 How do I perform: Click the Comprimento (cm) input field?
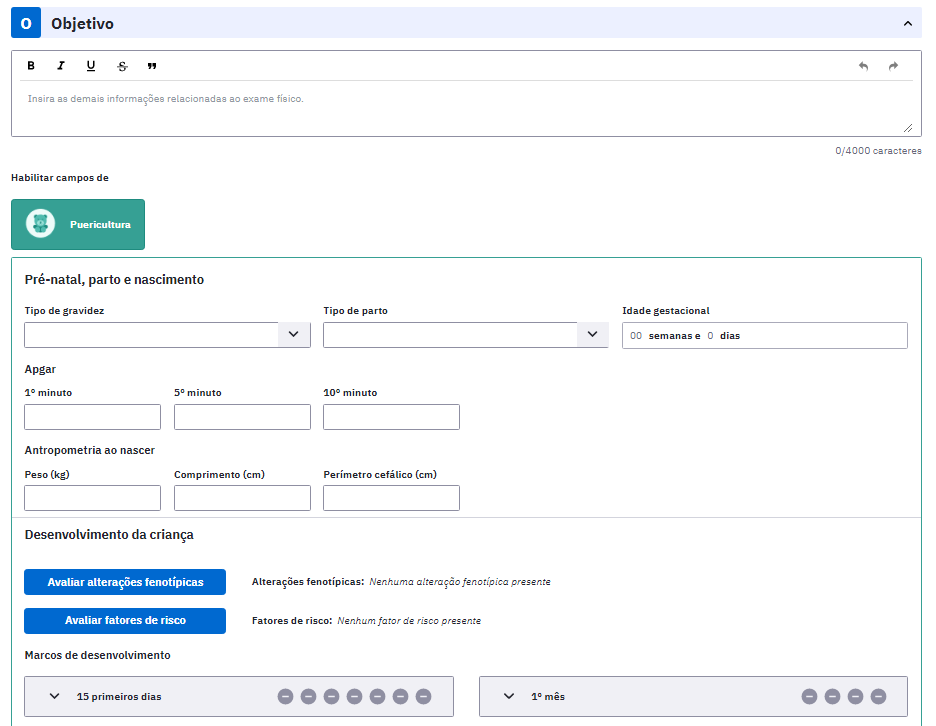tap(242, 498)
